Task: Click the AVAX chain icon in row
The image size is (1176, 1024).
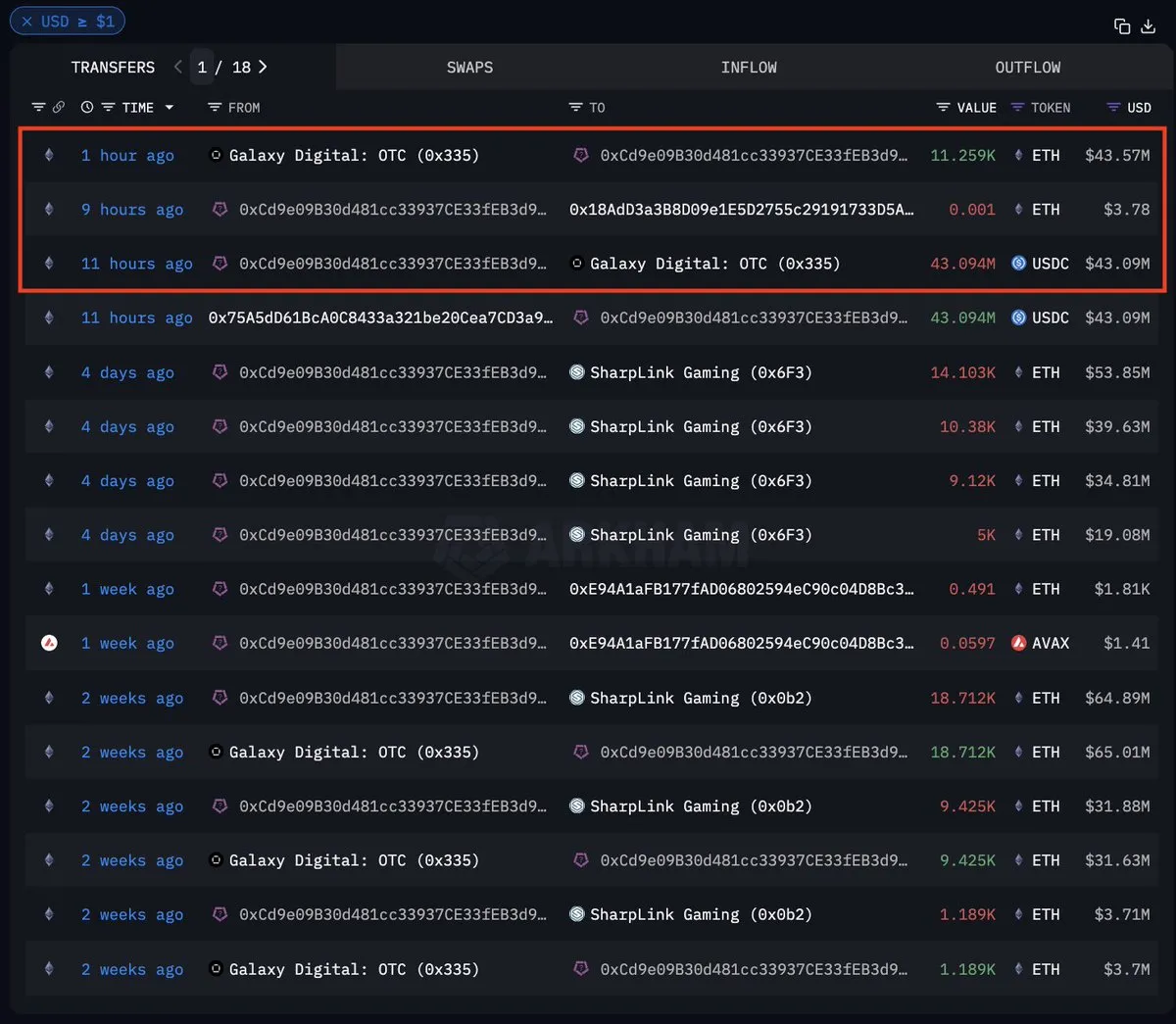Action: click(49, 643)
